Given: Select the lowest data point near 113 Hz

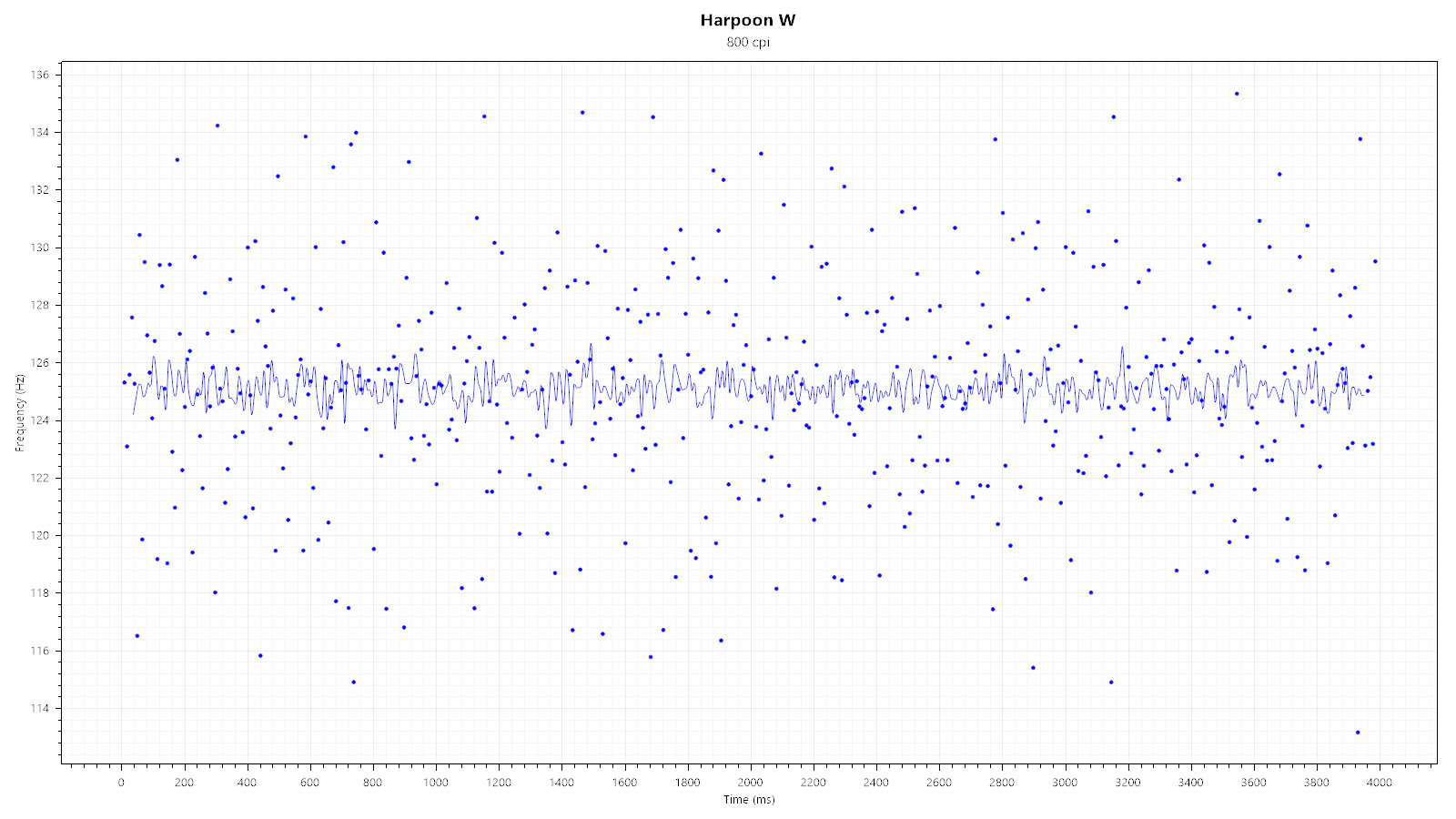Looking at the screenshot, I should point(1357,732).
